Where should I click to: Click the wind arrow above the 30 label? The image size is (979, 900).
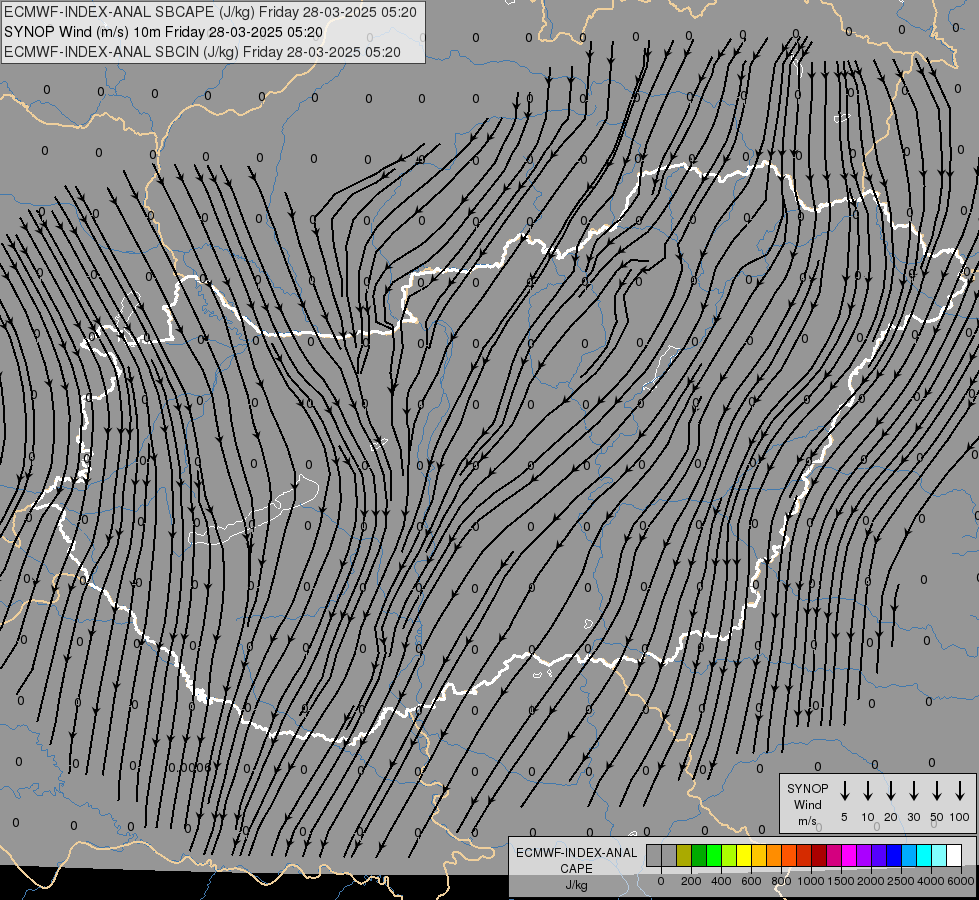coord(913,790)
